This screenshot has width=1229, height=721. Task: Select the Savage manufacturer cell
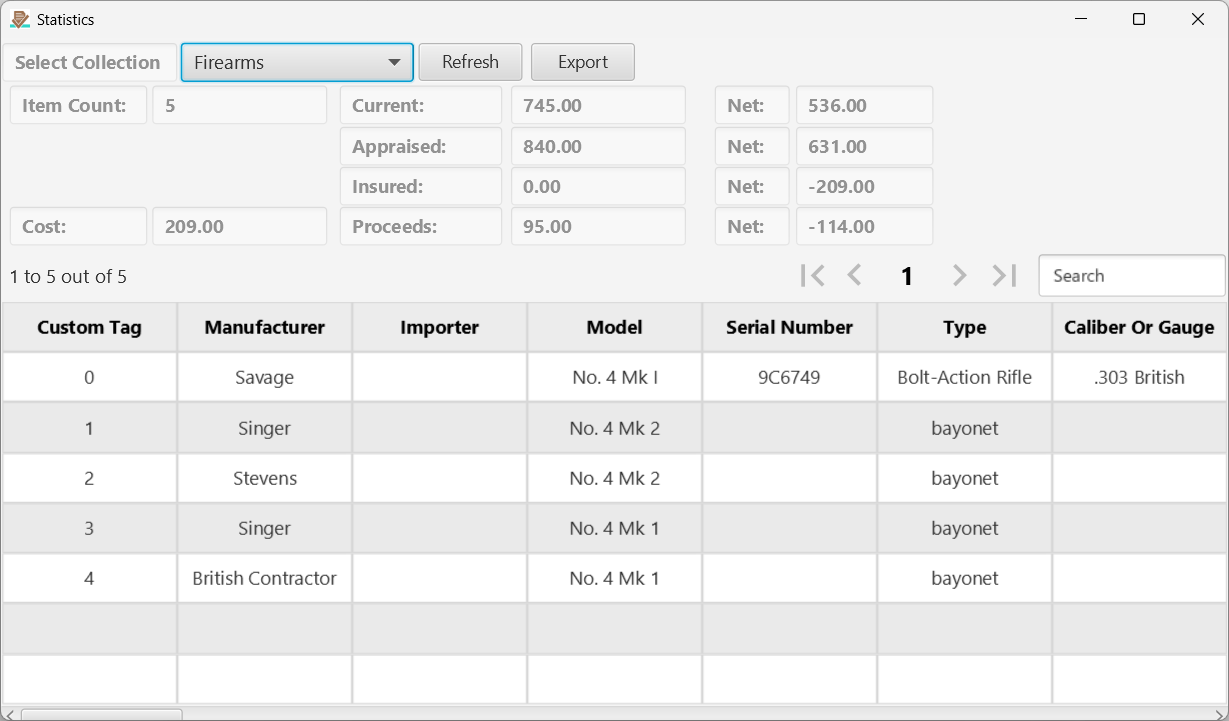265,378
